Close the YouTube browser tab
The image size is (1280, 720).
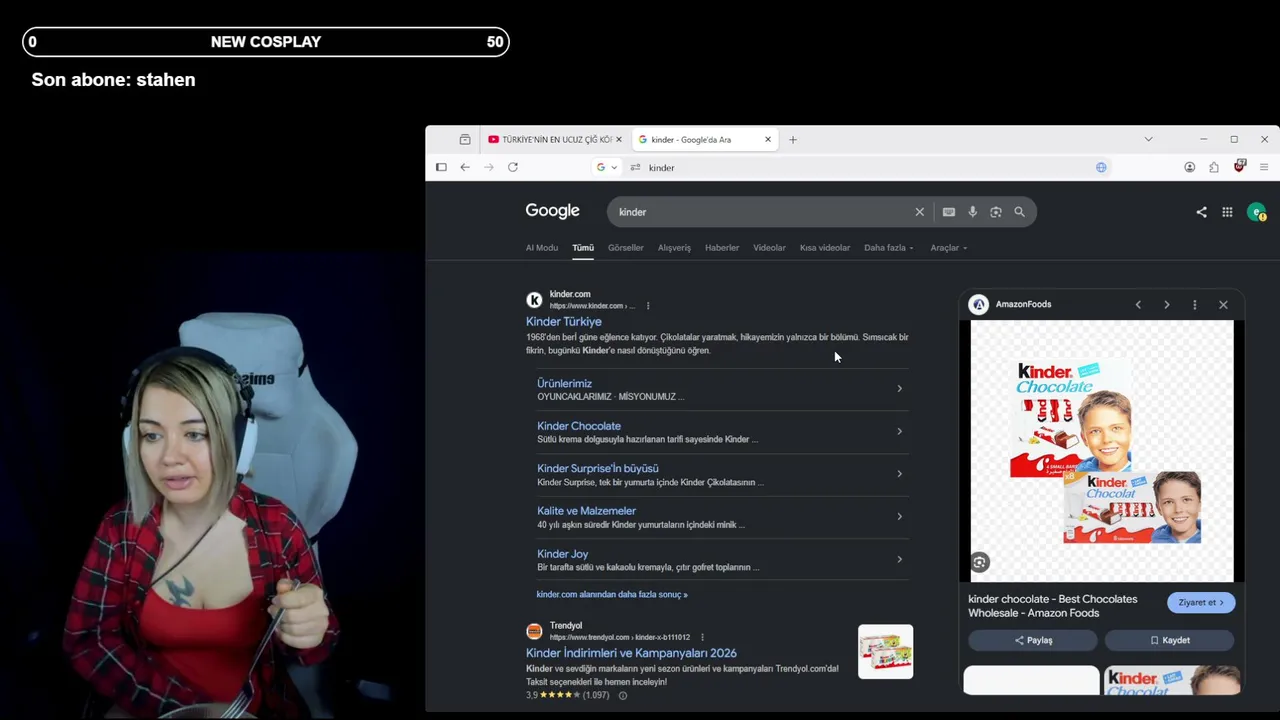(619, 140)
